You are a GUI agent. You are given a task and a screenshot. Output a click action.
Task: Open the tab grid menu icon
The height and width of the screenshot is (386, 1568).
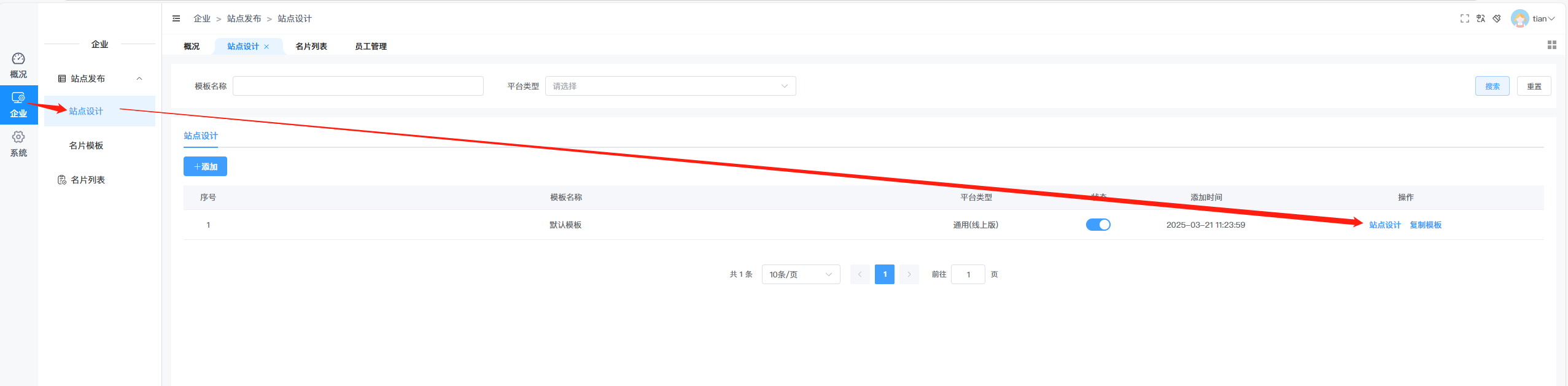[x=1551, y=45]
